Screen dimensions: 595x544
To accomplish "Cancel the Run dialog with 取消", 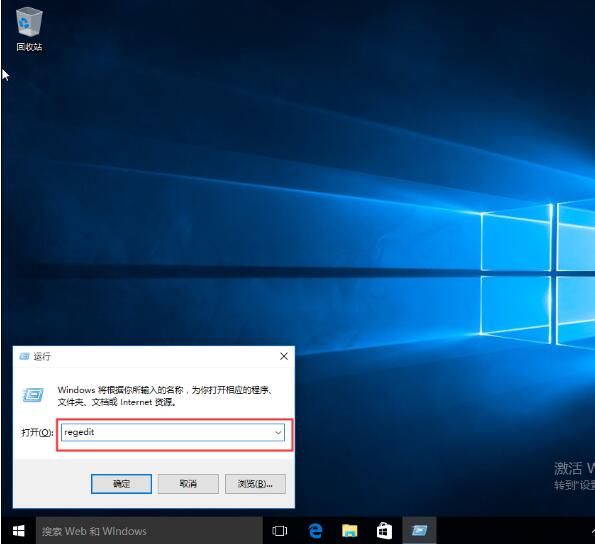I will click(x=188, y=484).
